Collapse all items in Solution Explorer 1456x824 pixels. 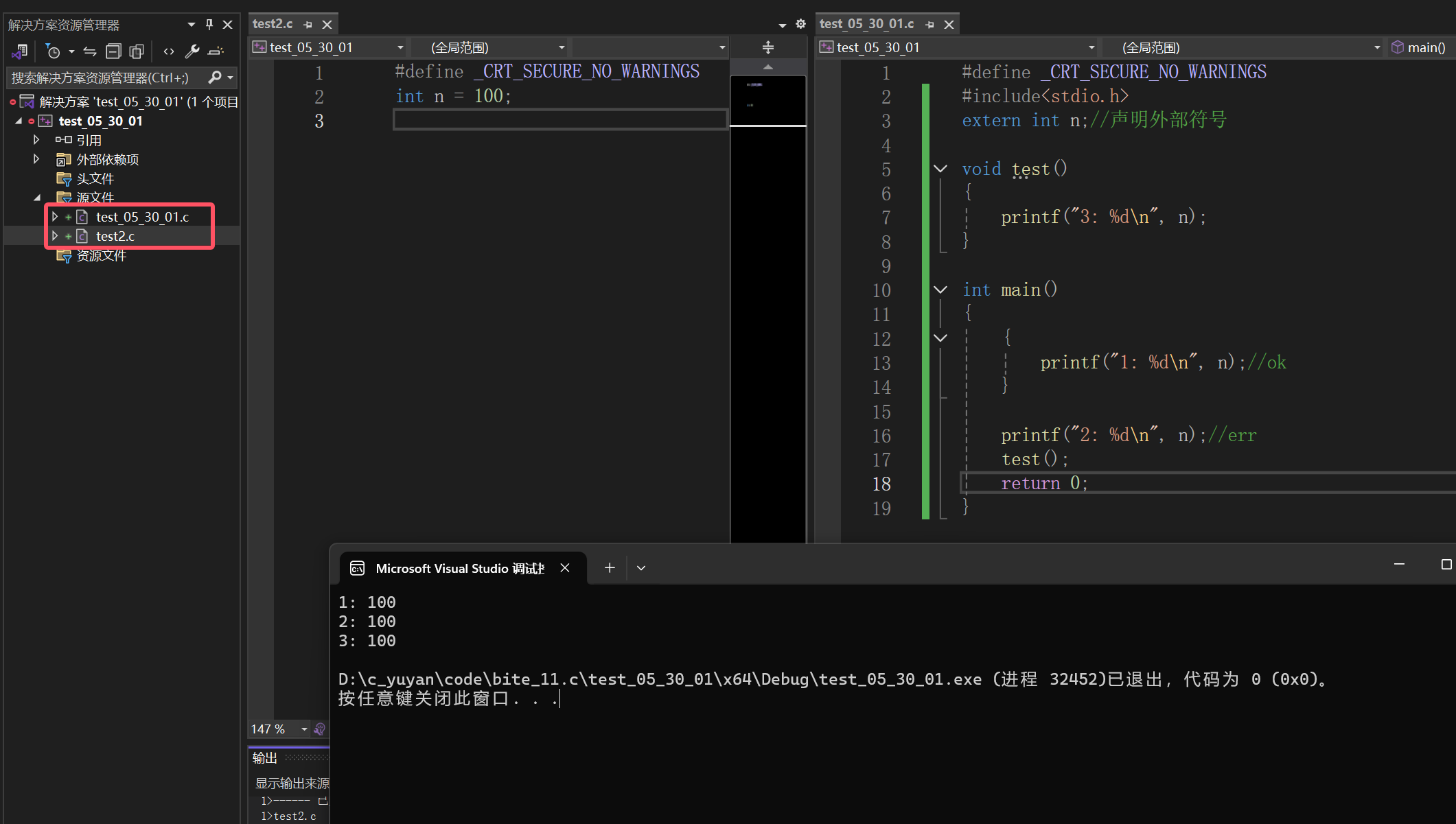[x=113, y=51]
